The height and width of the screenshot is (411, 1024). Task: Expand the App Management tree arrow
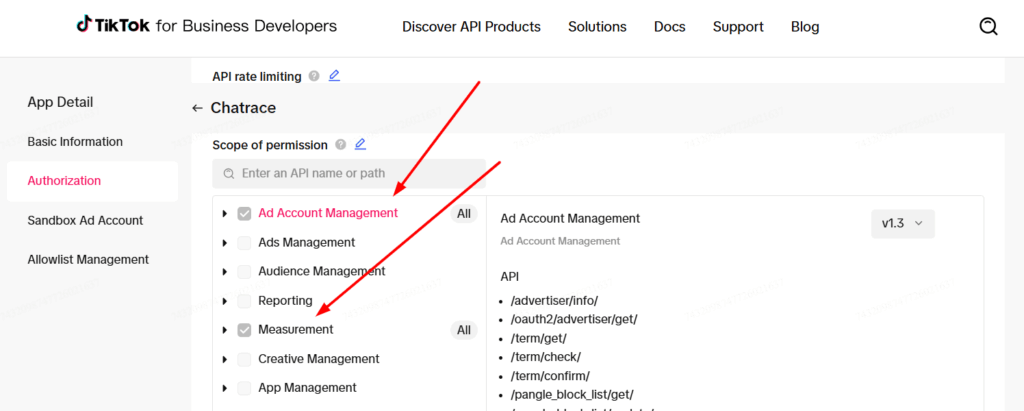(x=225, y=388)
